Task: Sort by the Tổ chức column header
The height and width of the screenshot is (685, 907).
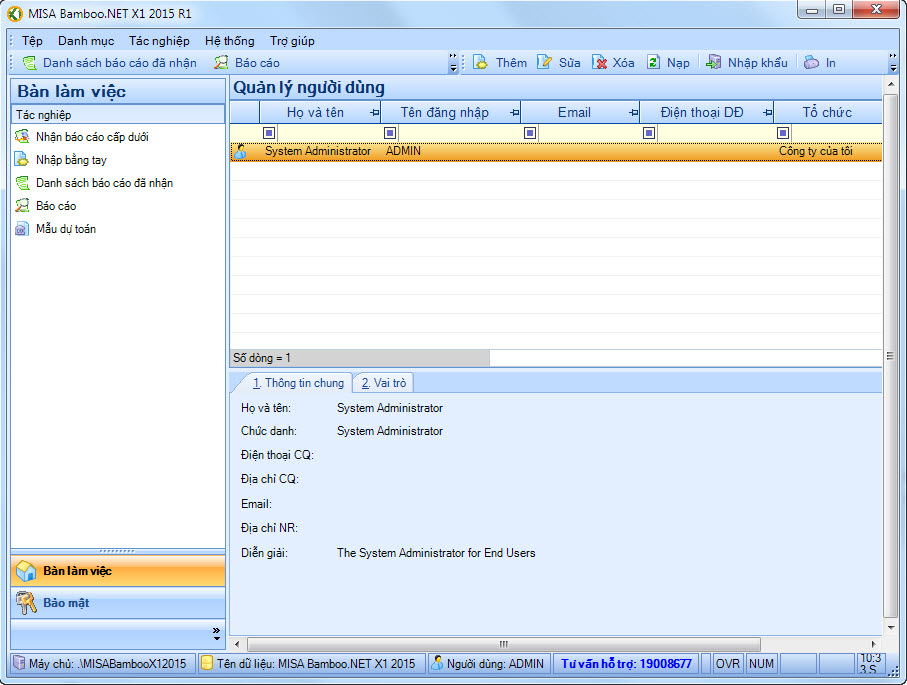Action: point(827,112)
